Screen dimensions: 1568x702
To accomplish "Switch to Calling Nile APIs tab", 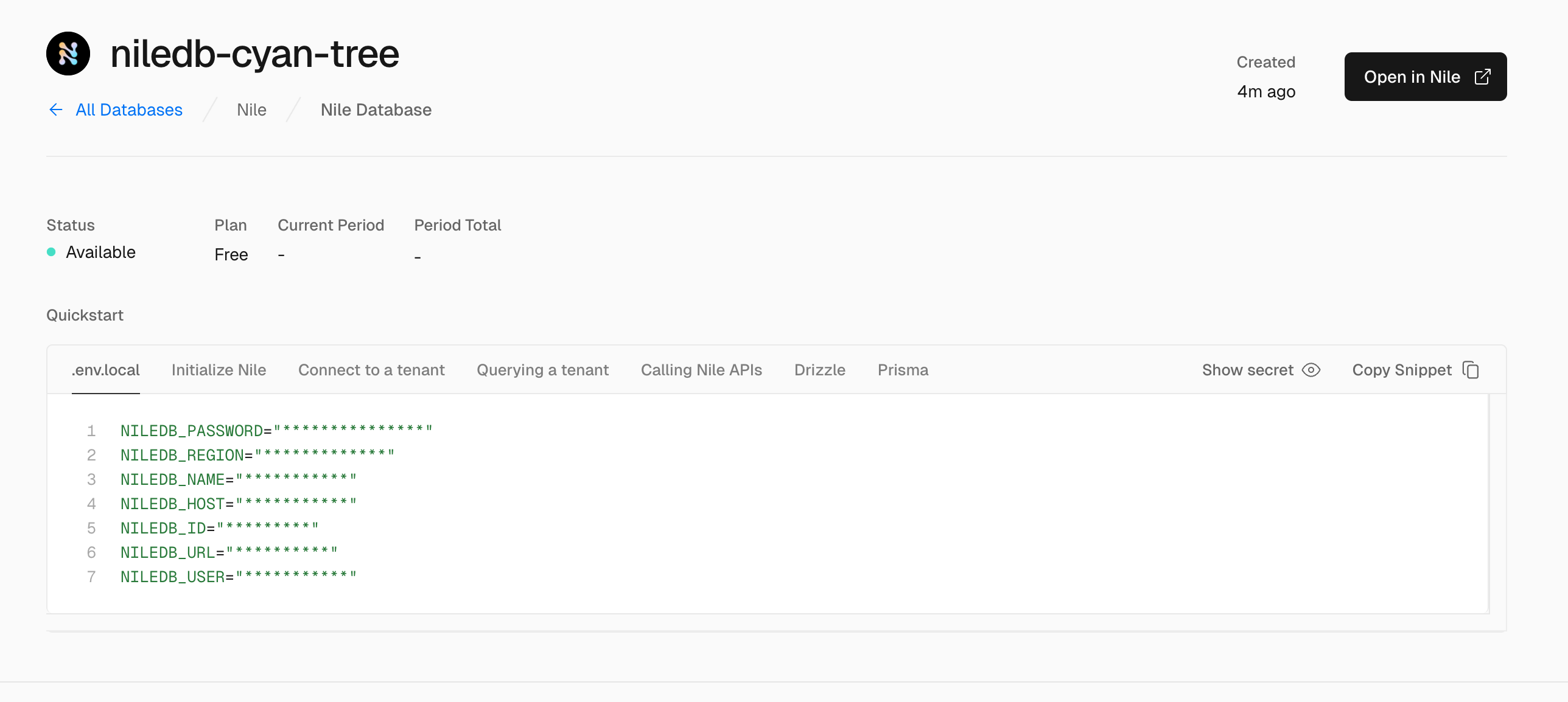I will coord(701,370).
